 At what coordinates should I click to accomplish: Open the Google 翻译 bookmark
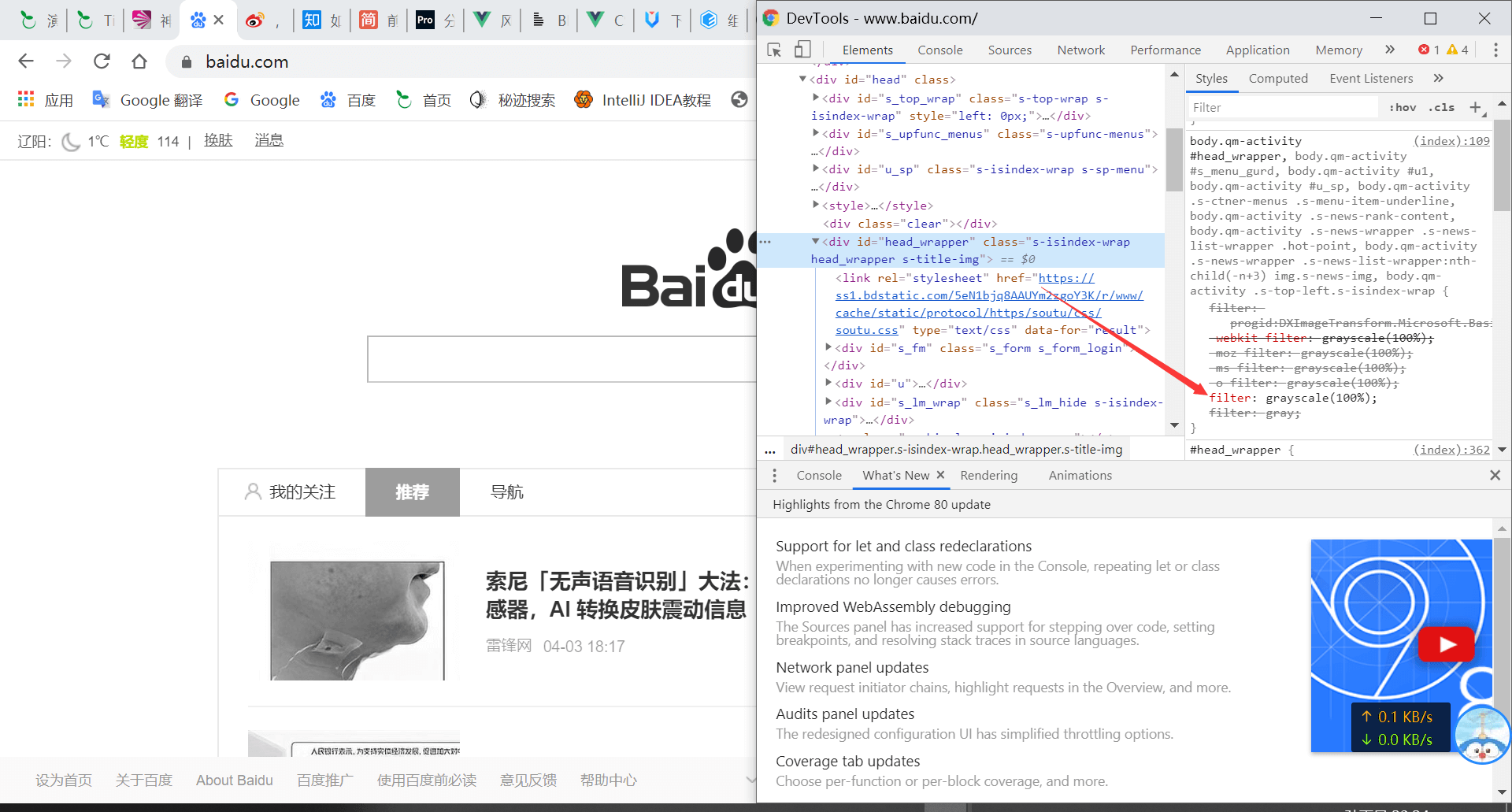point(148,100)
